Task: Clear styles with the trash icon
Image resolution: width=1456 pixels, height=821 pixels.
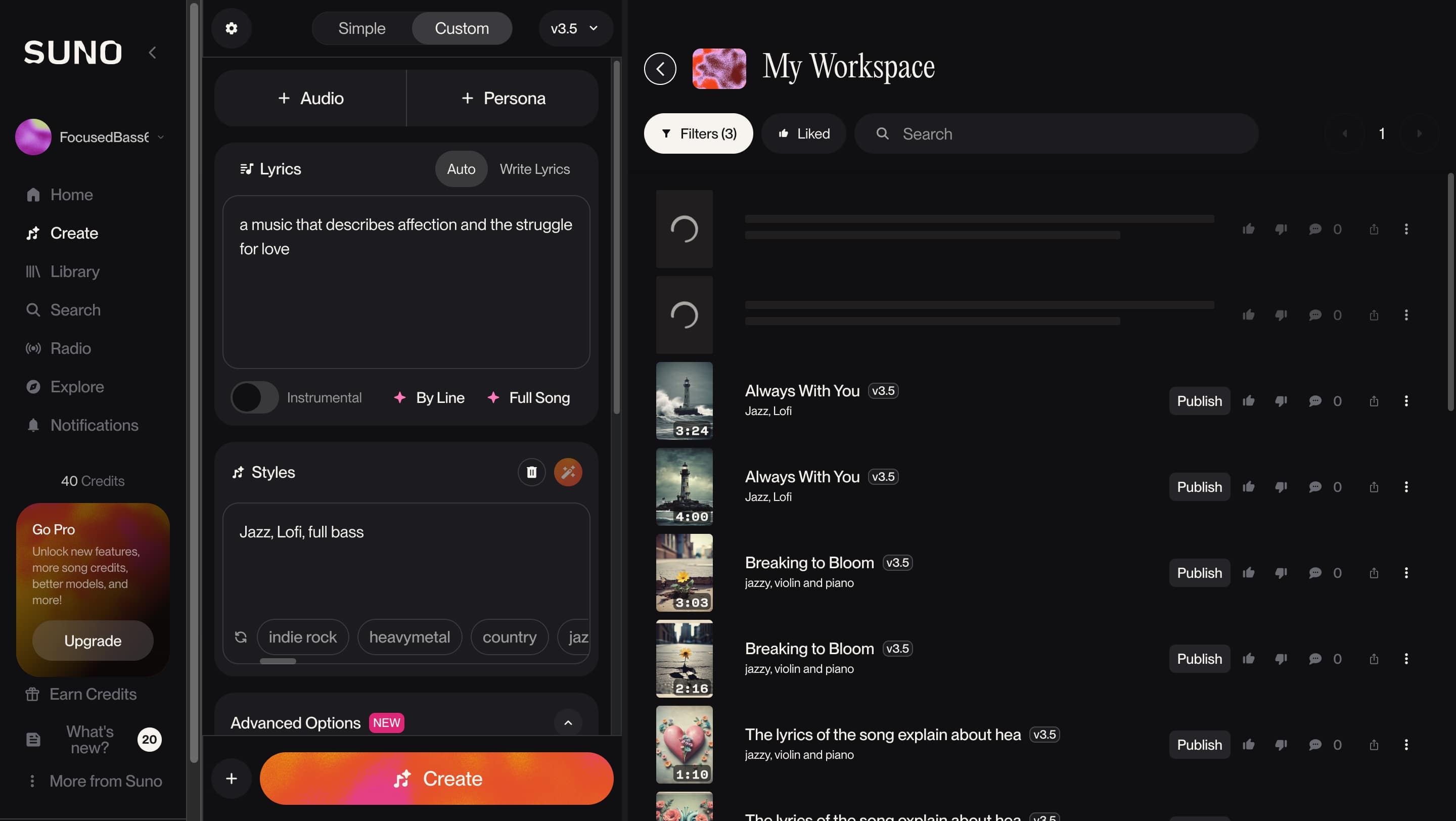Action: 531,472
